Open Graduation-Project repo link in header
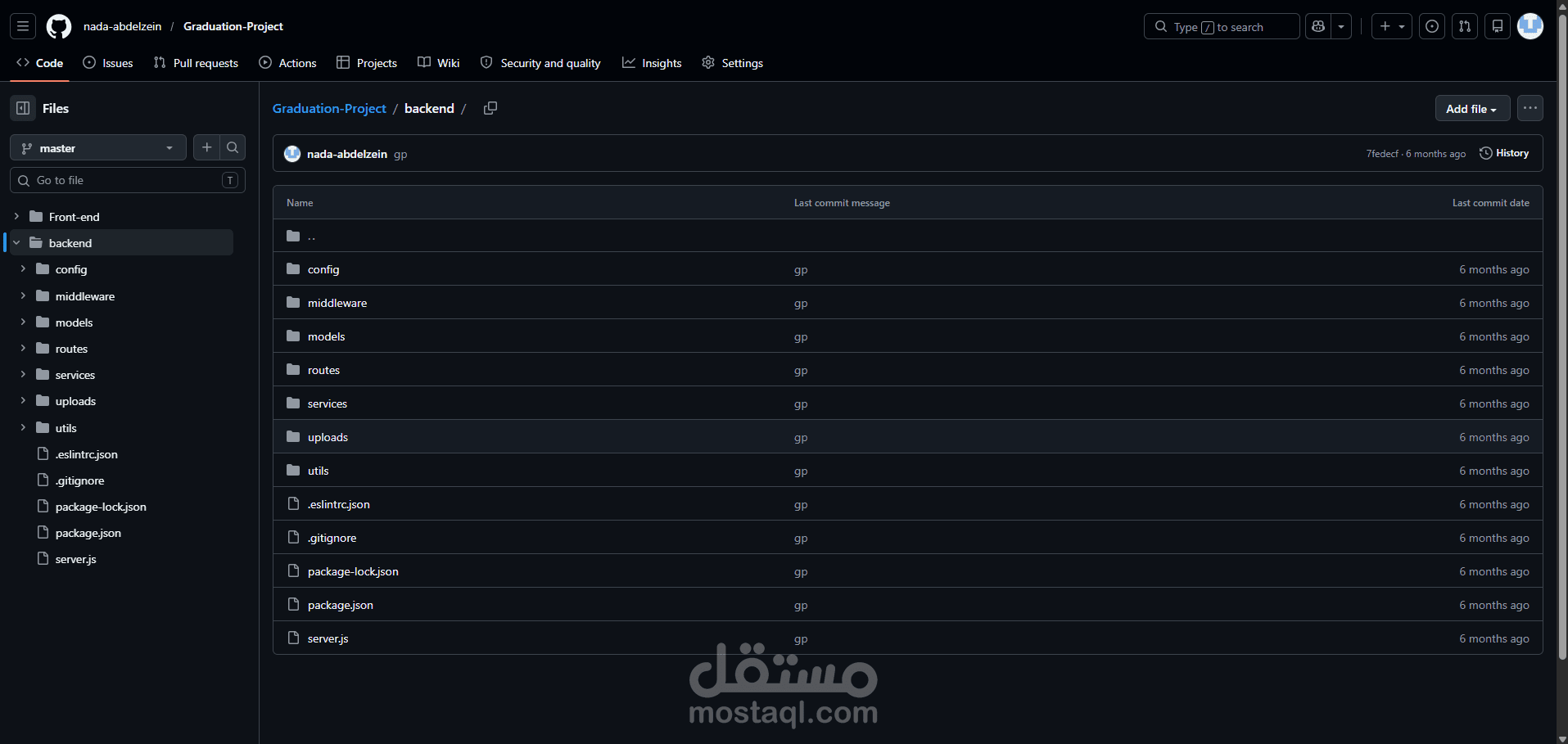 pos(233,26)
